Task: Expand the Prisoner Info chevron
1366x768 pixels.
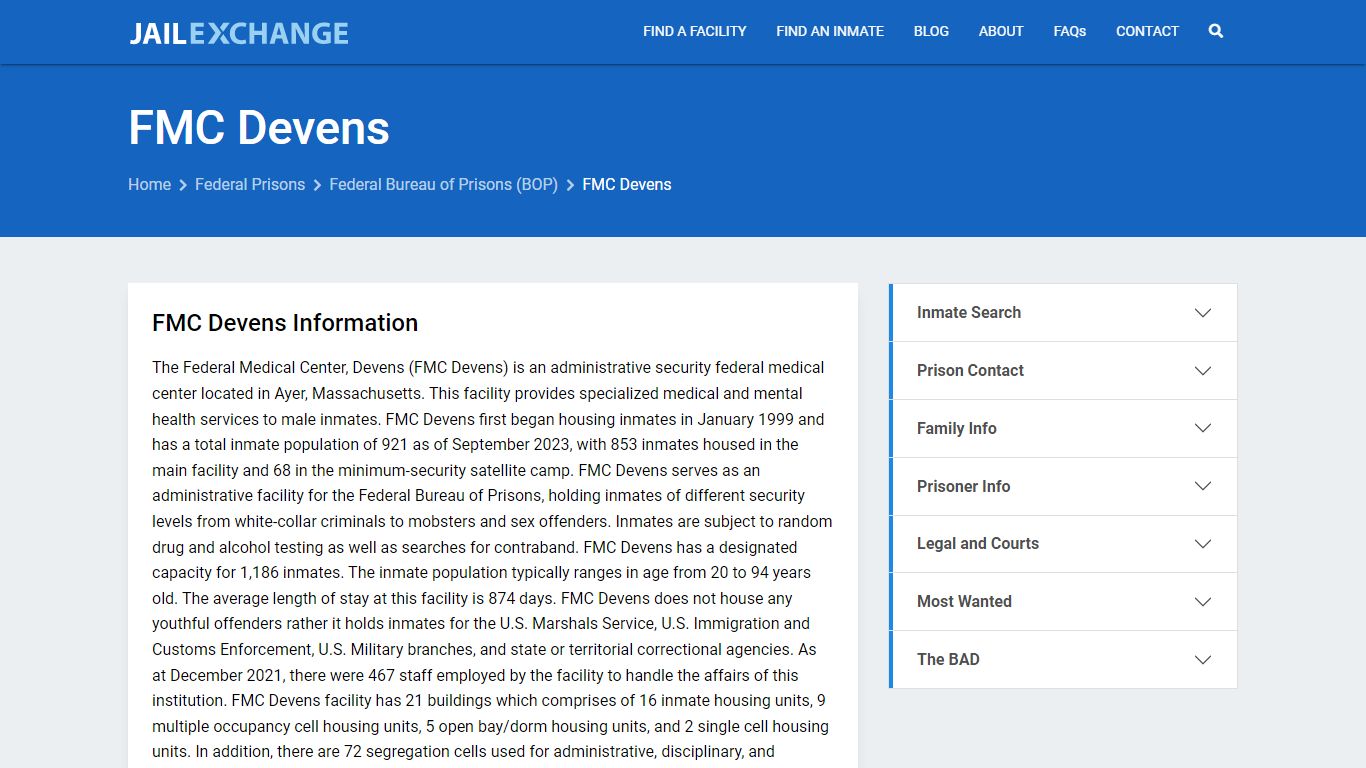Action: [x=1203, y=486]
